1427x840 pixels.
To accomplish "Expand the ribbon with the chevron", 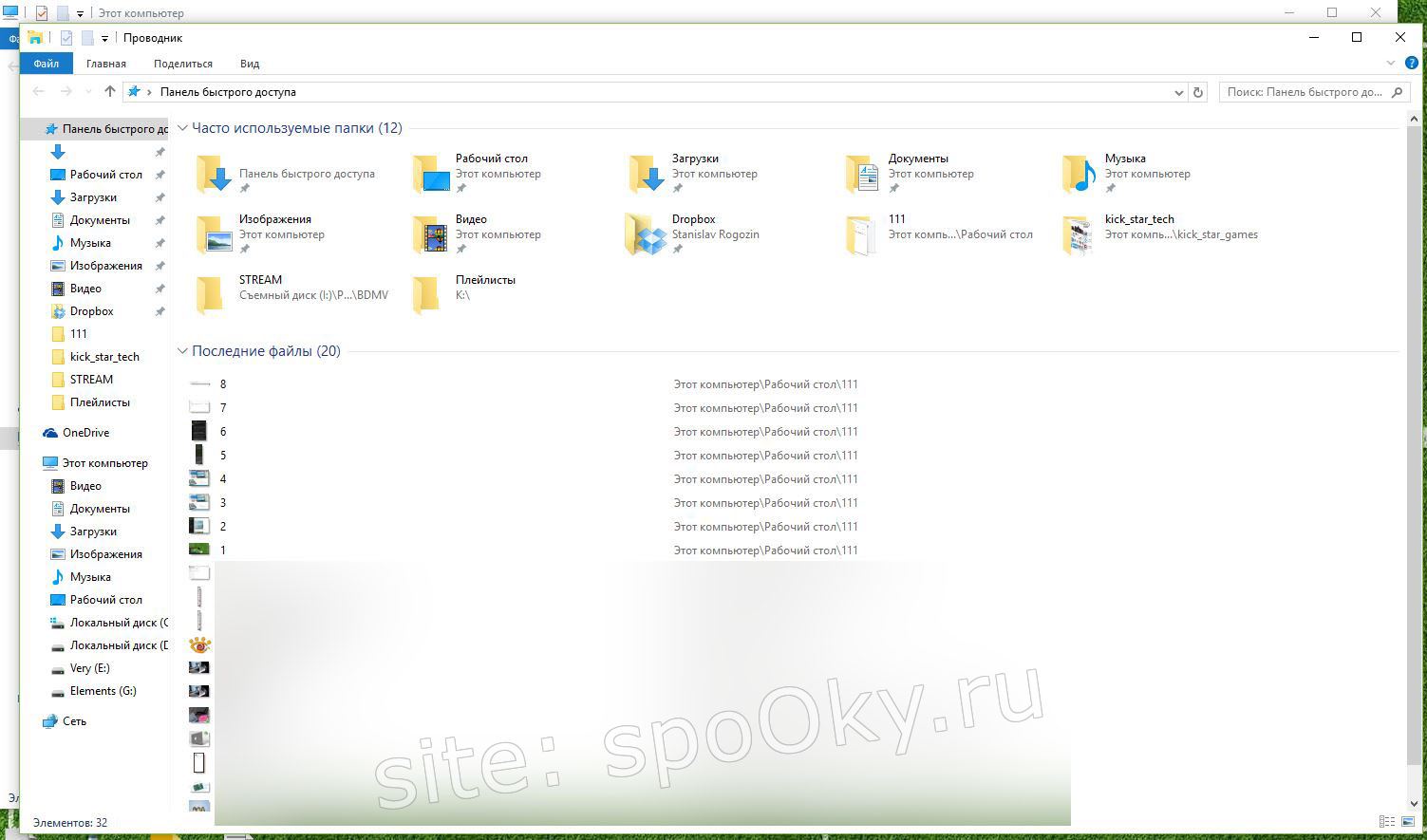I will [1392, 64].
